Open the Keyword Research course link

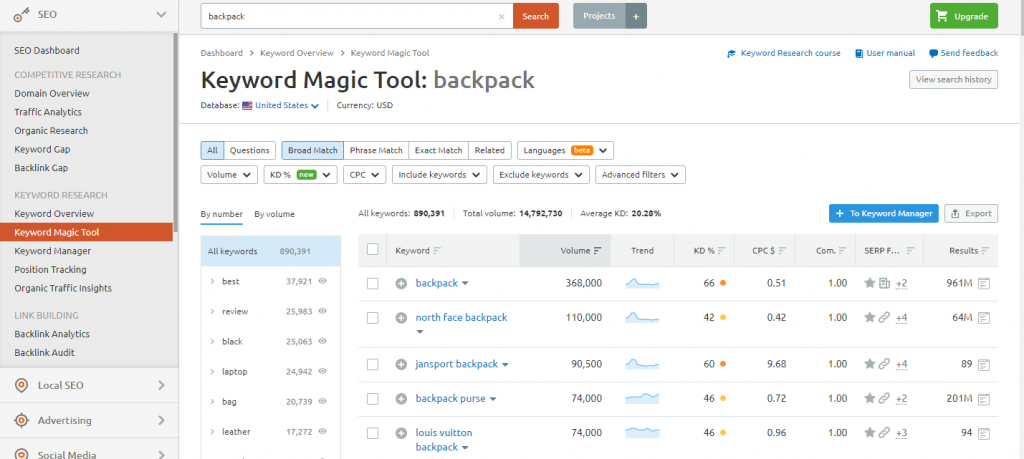pos(784,53)
